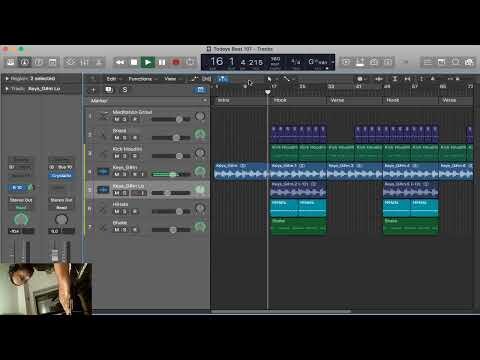The image size is (480, 360).
Task: Open the LCD display mode dropdown arrow
Action: [x=332, y=62]
